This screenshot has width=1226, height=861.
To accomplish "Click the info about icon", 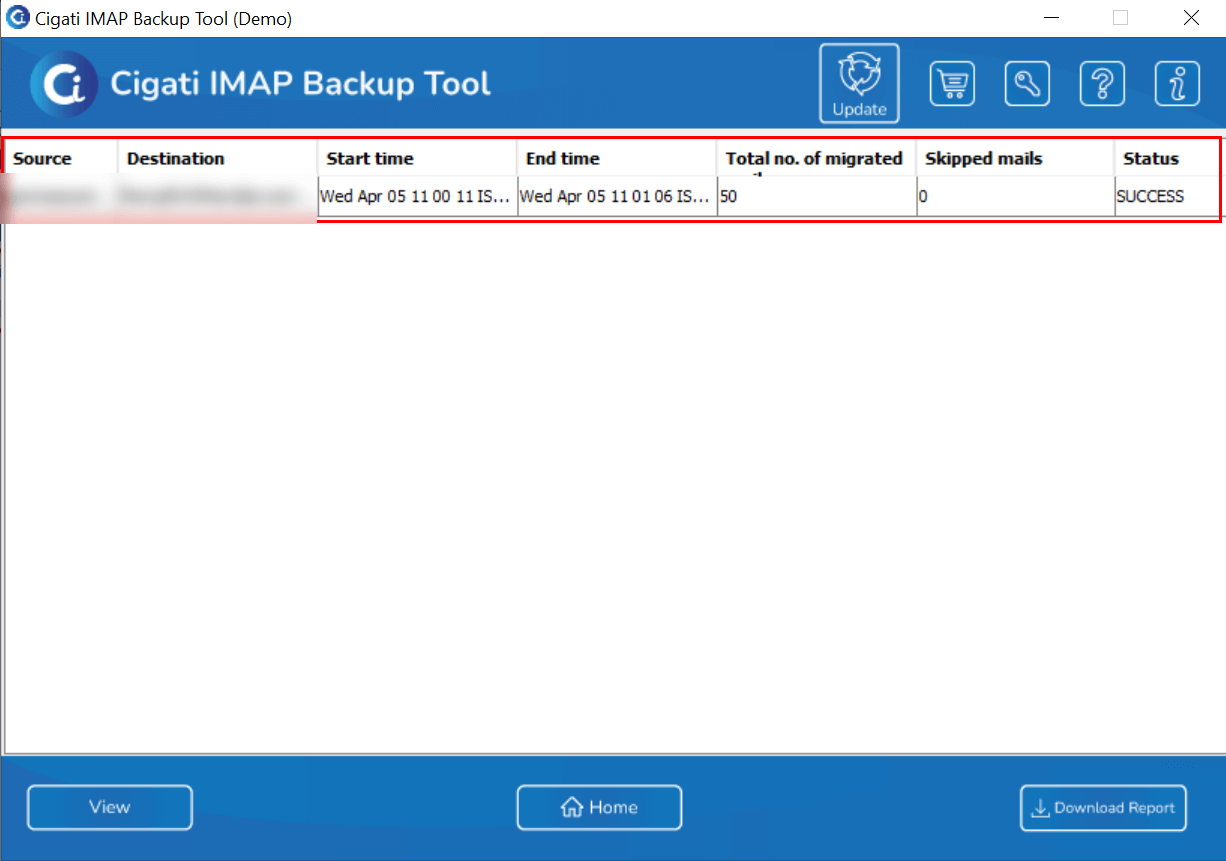I will tap(1177, 84).
